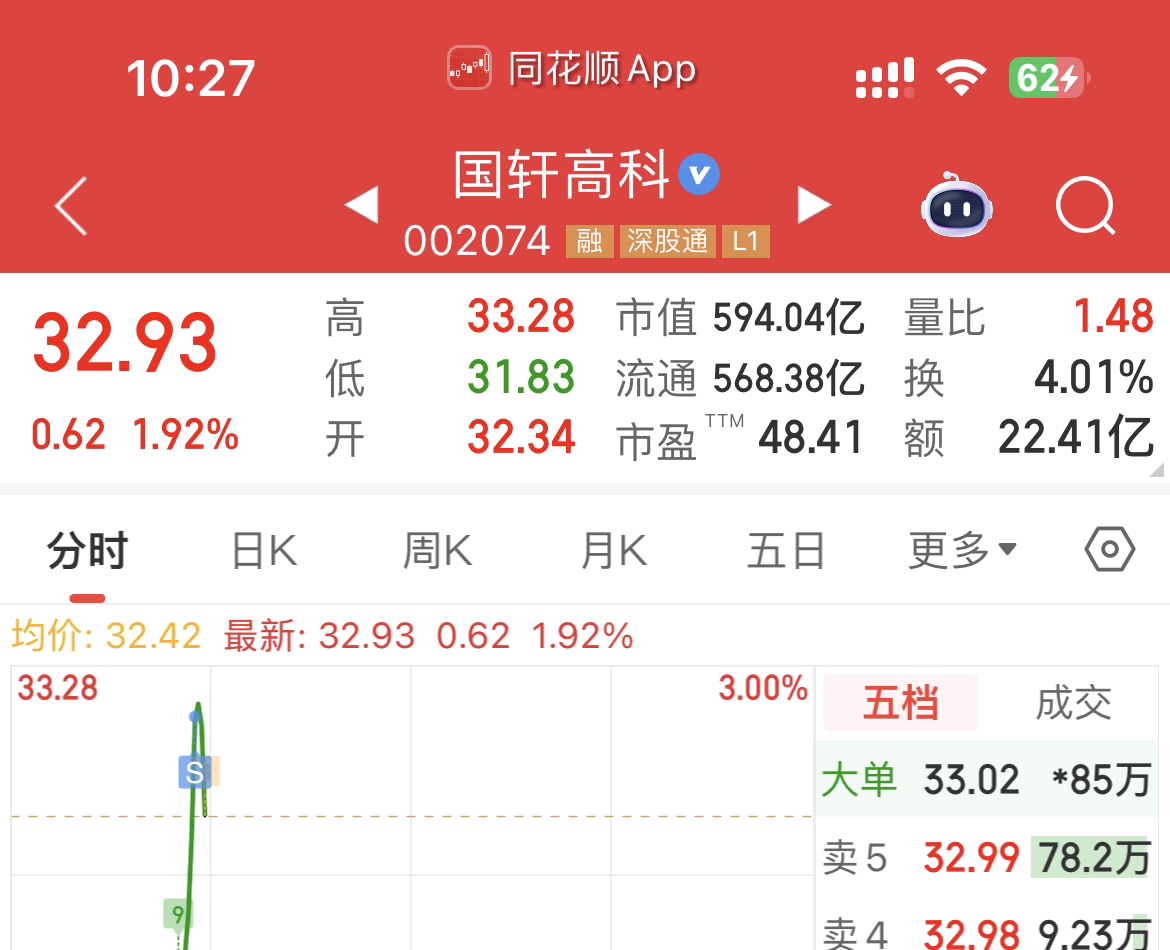Tap the 卖5 price 32.99
The width and height of the screenshot is (1170, 950).
[972, 857]
